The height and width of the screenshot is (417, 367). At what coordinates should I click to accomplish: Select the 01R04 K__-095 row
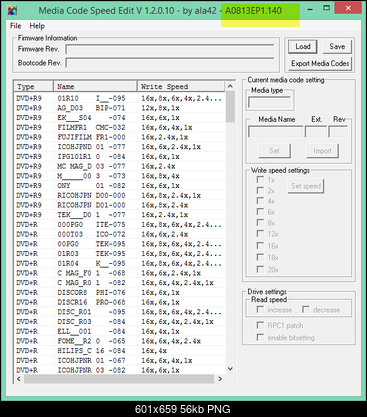(120, 263)
